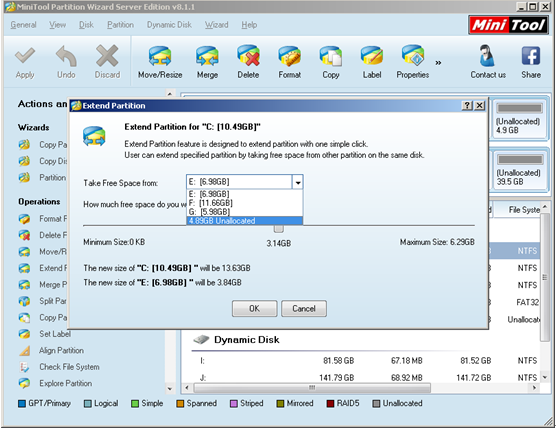Expand toolbar overflow chevron

tap(438, 63)
